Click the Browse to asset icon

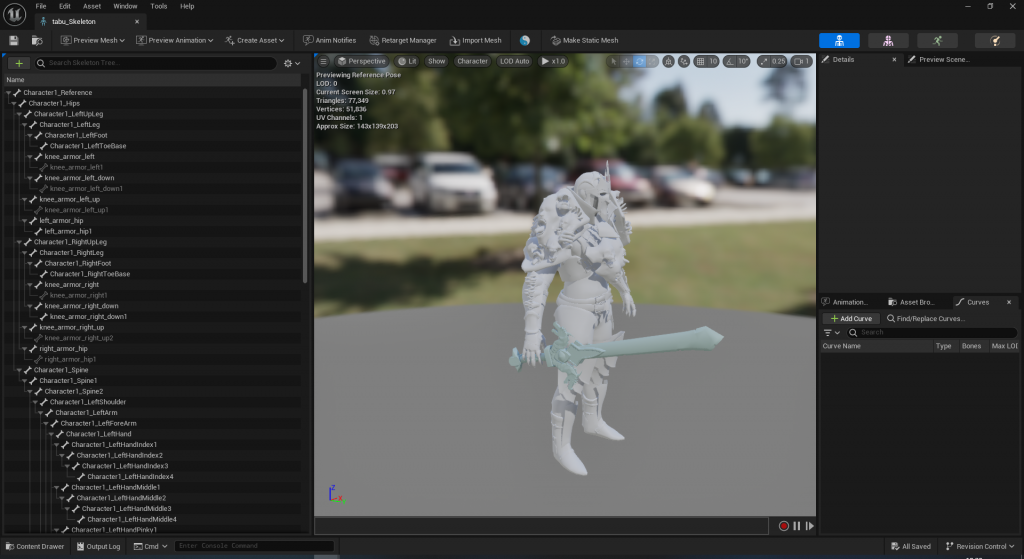point(37,40)
